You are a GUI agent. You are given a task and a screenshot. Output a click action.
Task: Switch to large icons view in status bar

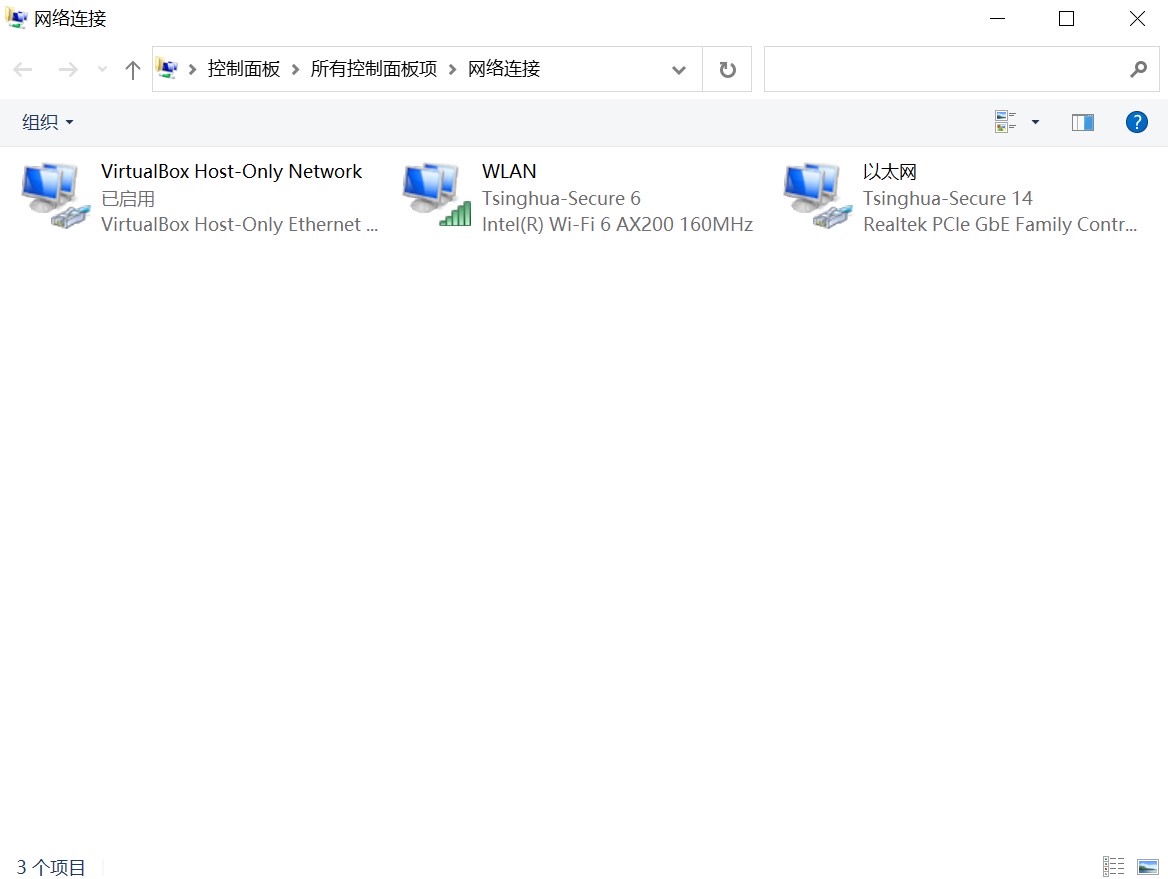tap(1147, 866)
